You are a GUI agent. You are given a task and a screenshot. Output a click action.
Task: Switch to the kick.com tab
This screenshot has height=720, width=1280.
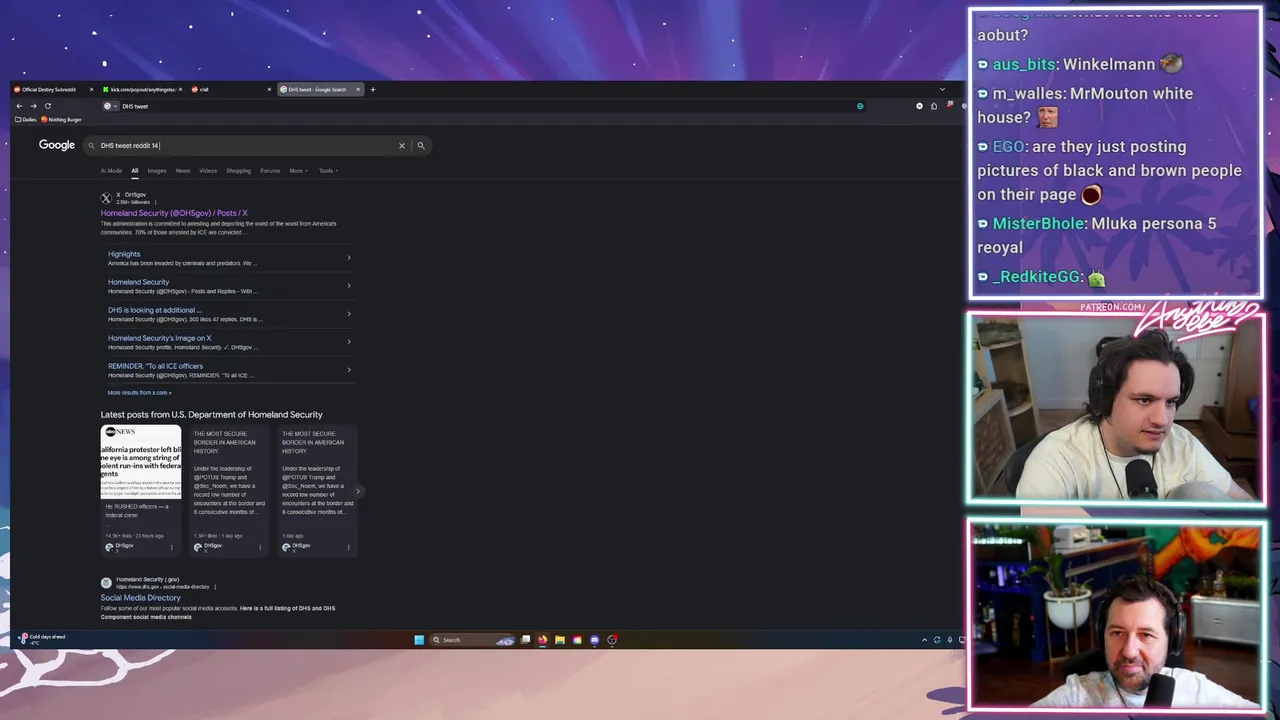(140, 89)
